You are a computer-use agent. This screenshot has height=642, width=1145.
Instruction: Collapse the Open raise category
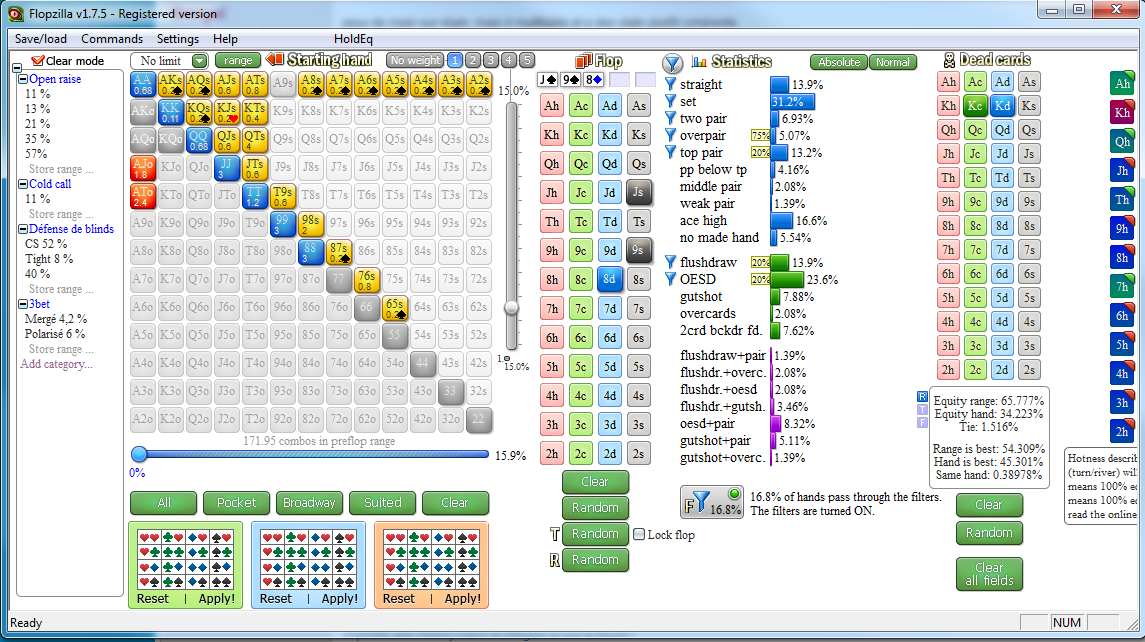[23, 79]
